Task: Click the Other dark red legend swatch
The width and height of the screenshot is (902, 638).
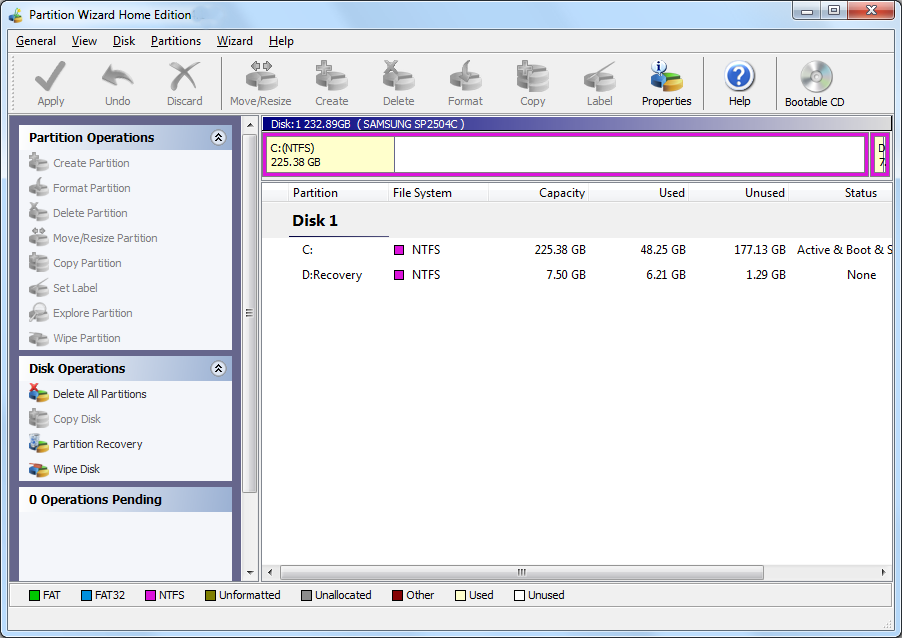Action: pyautogui.click(x=398, y=595)
